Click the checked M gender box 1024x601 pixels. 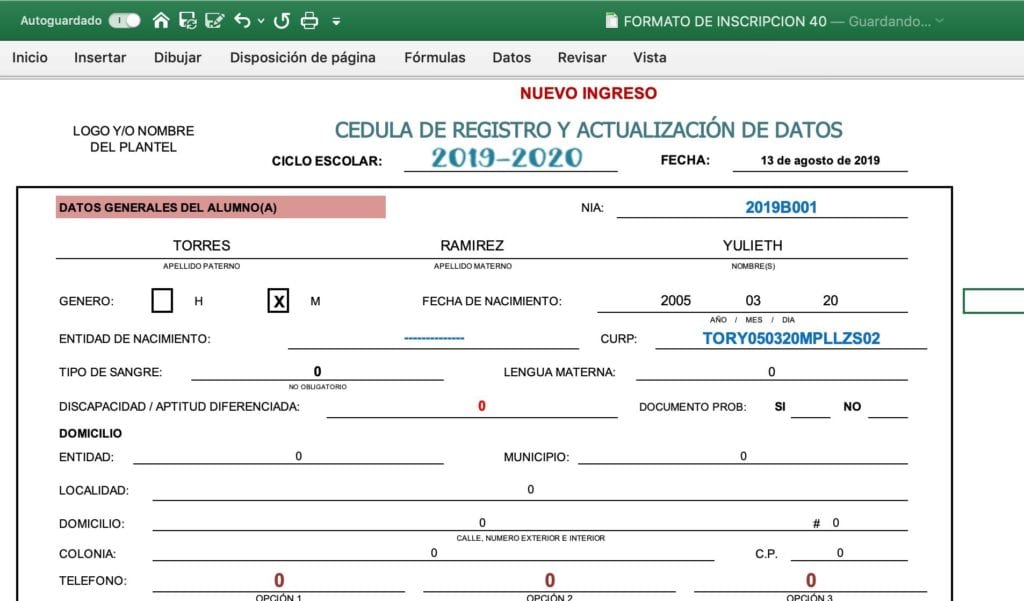tap(278, 298)
